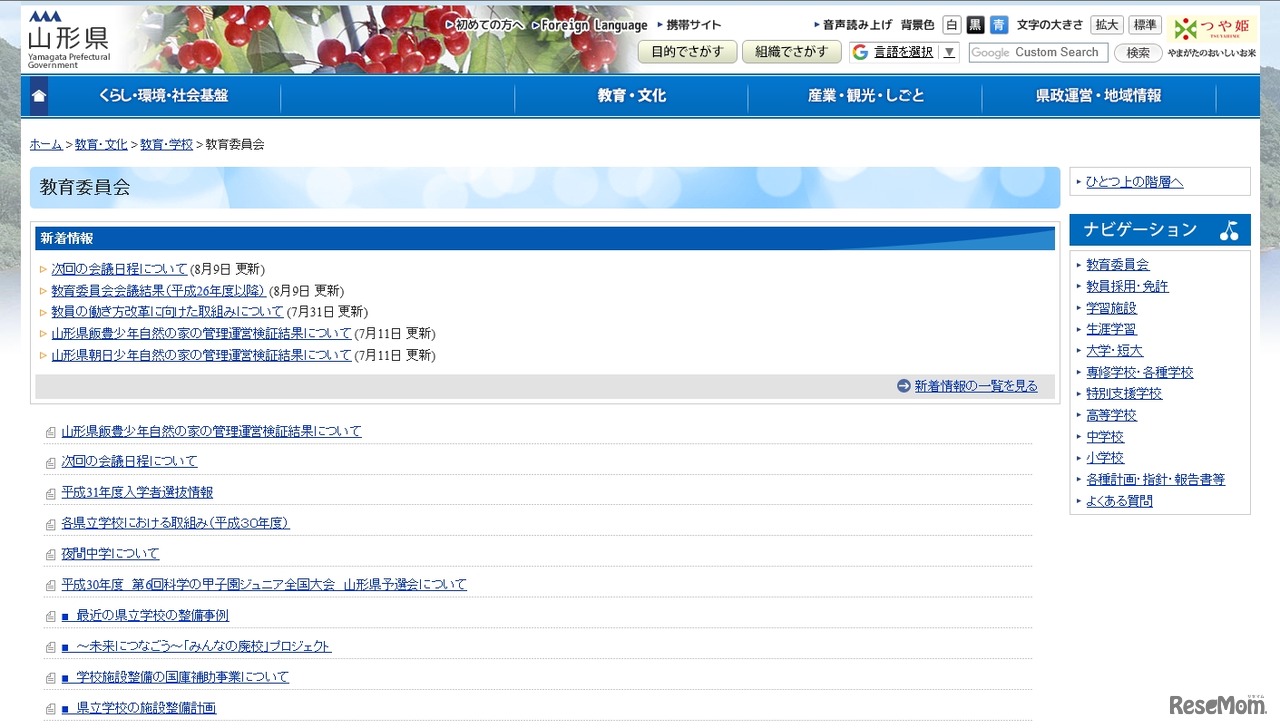
Task: Go to 教育・文化 in breadcrumb
Action: pyautogui.click(x=101, y=144)
